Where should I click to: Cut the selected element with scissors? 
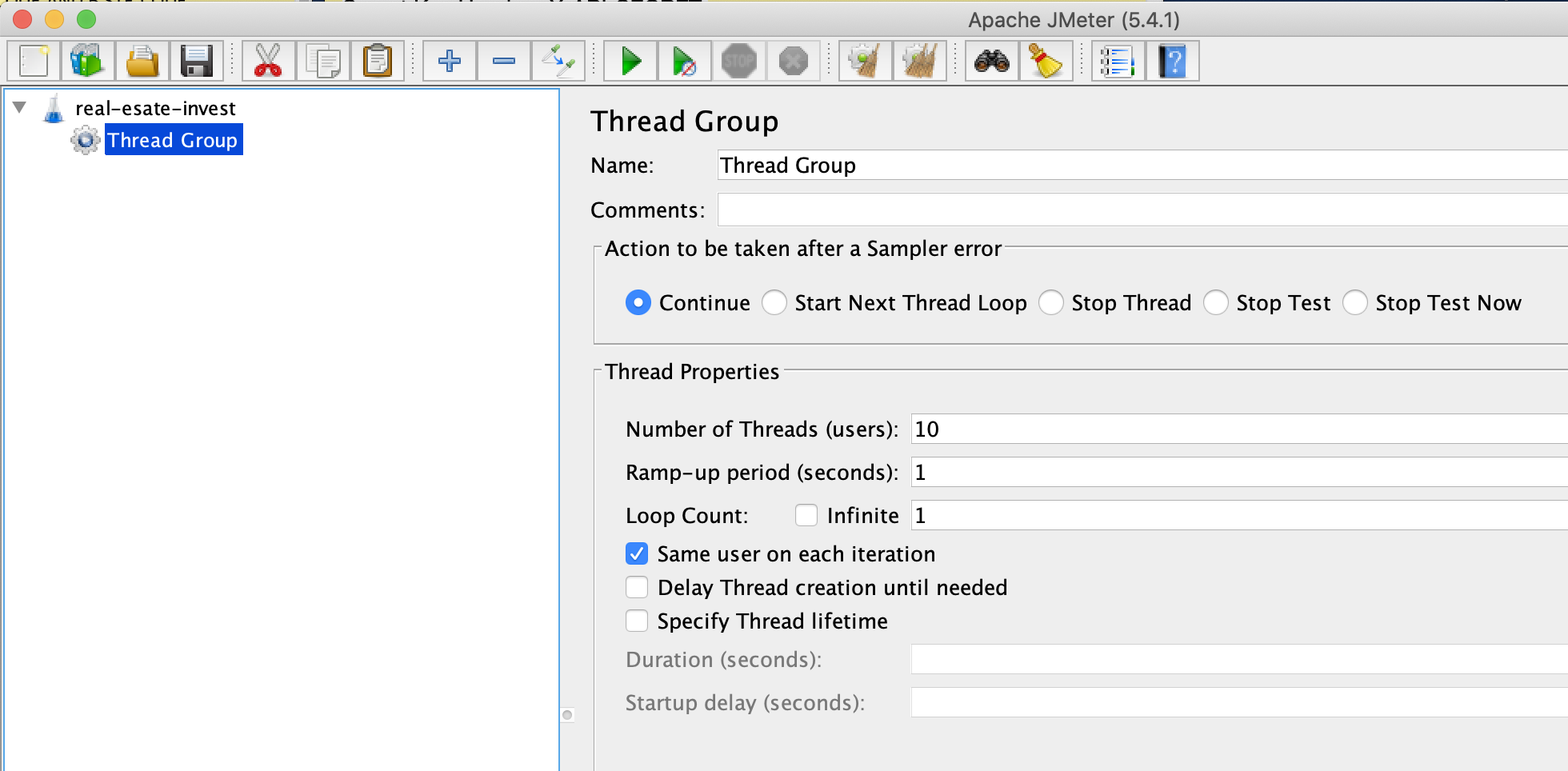[x=269, y=61]
